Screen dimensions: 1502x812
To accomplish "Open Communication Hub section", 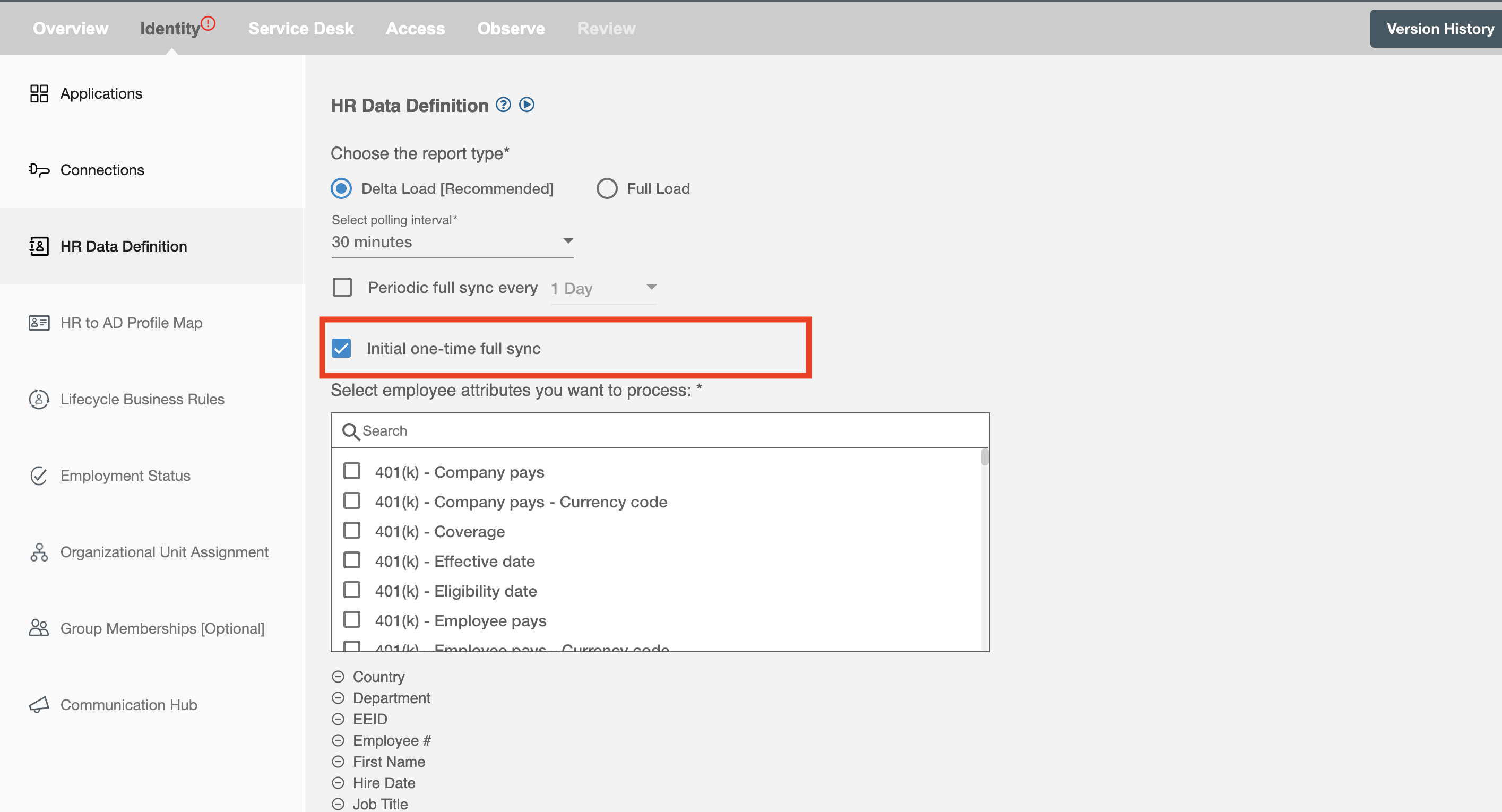I will point(129,704).
